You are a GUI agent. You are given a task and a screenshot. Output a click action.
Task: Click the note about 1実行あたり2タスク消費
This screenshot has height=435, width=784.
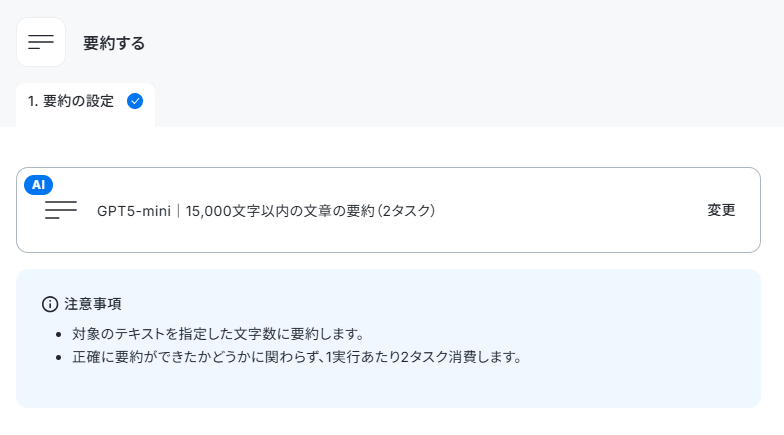pos(297,357)
